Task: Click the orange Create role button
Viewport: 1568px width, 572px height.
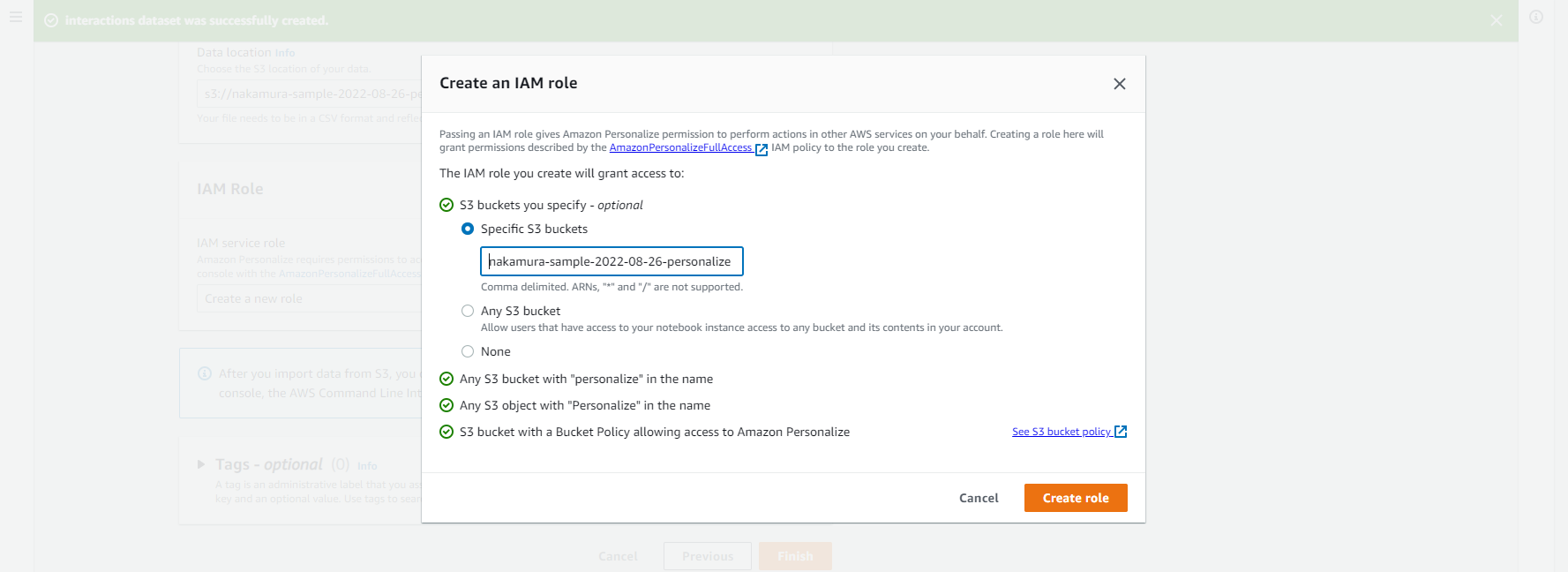Action: click(1076, 498)
